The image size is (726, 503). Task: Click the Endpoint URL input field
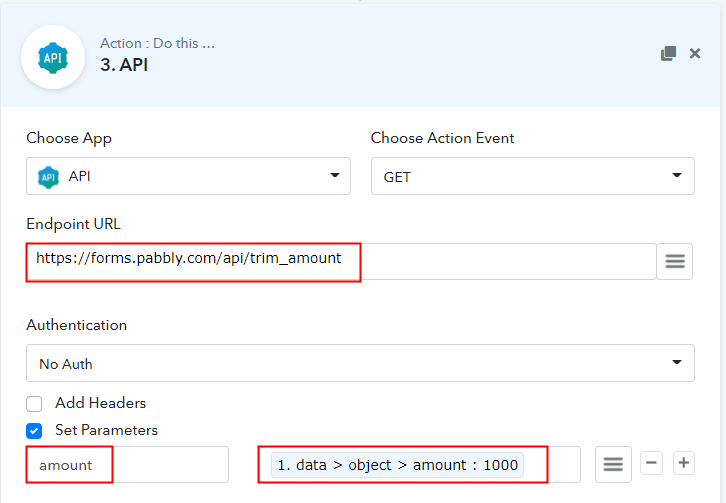tap(341, 261)
